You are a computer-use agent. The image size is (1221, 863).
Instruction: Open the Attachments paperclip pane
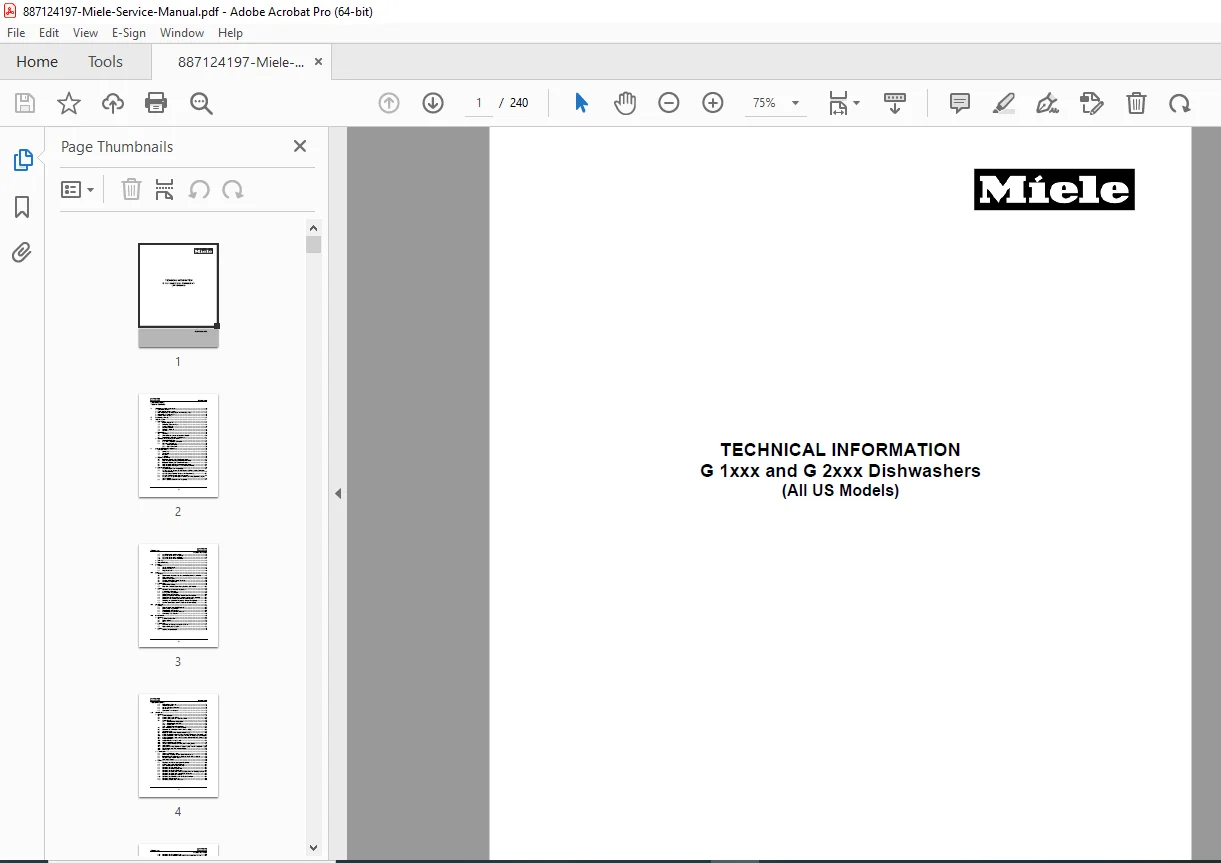click(22, 252)
